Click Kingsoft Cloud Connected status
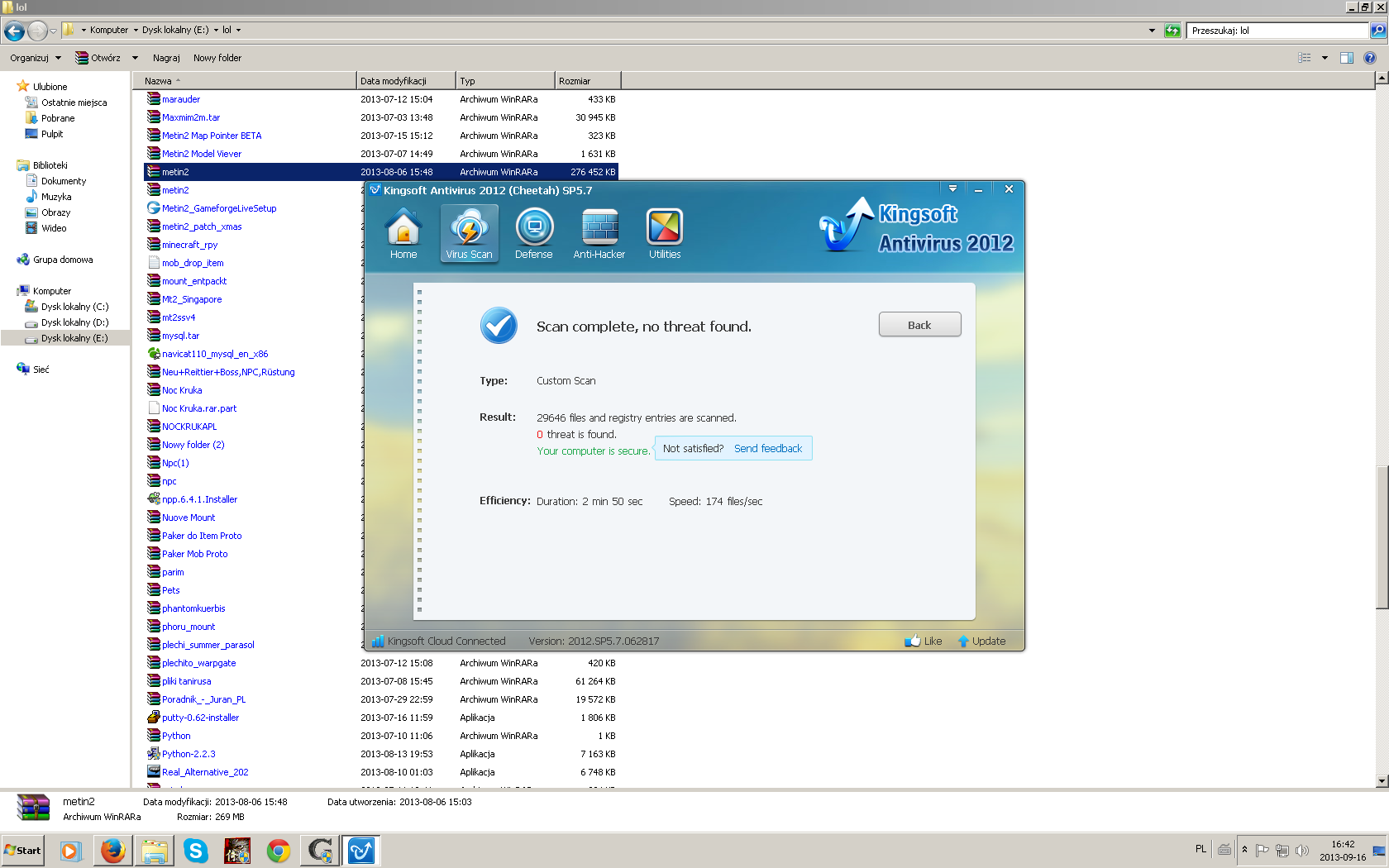 tap(438, 641)
